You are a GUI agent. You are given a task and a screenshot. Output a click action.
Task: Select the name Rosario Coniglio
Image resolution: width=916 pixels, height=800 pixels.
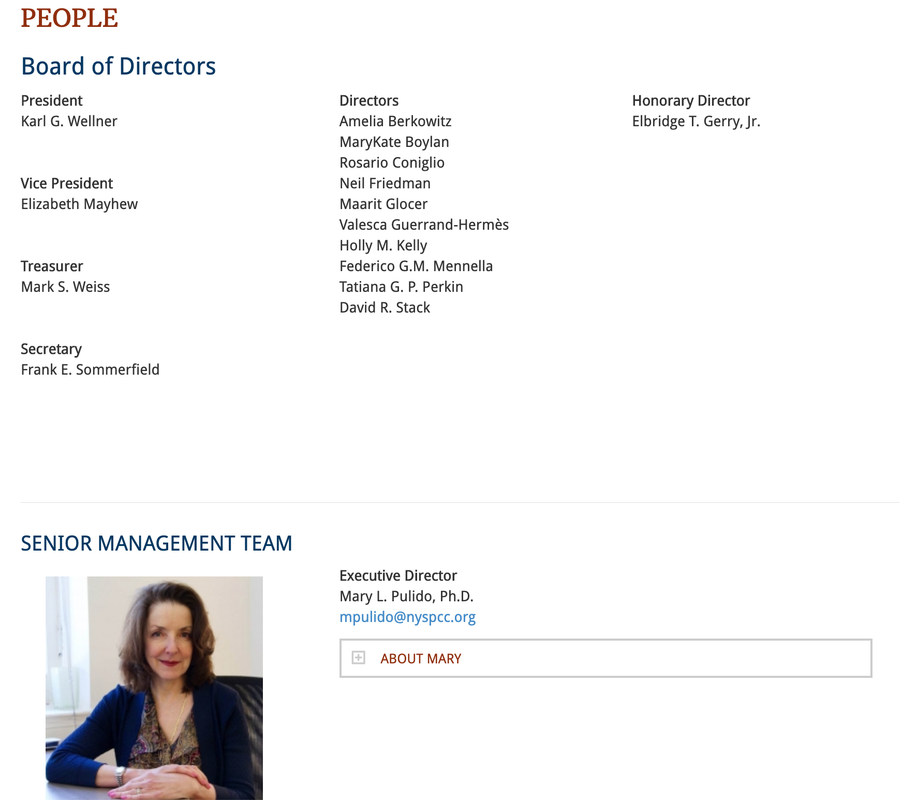392,163
